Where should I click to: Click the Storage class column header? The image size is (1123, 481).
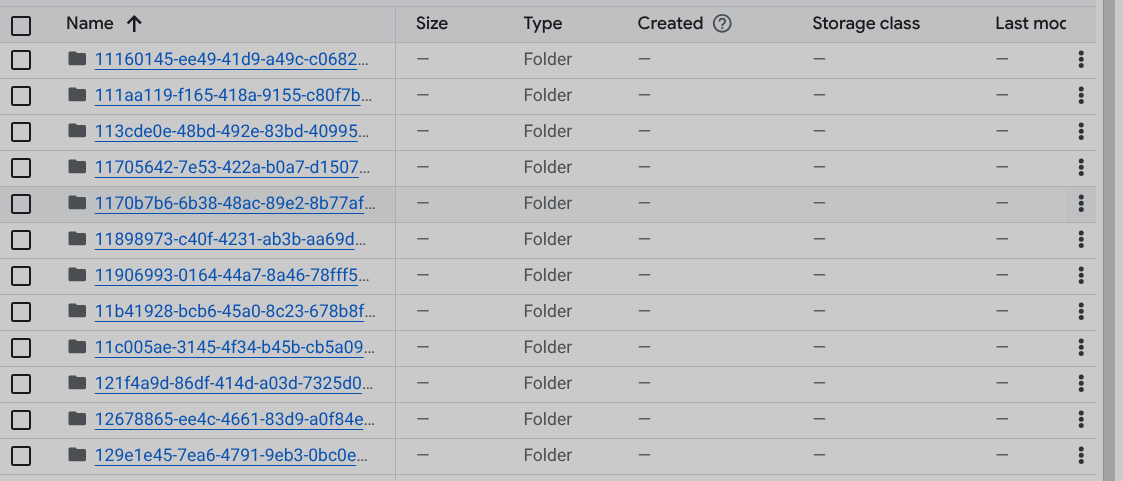tap(865, 23)
